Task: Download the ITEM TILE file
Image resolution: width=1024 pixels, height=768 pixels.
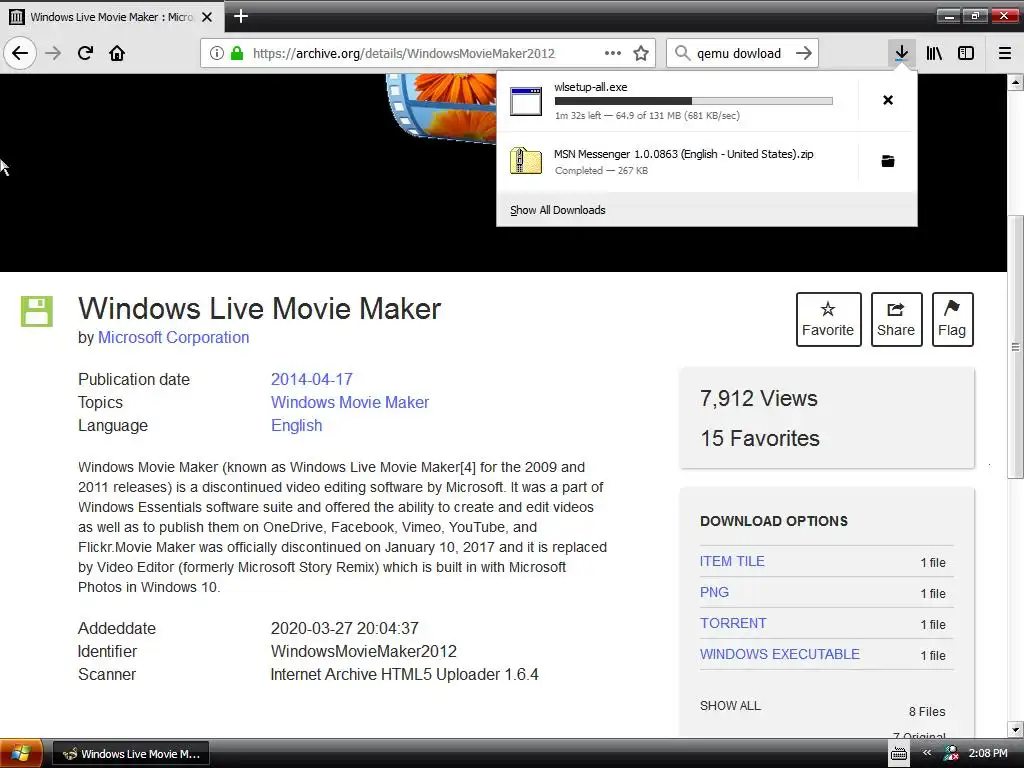Action: tap(732, 561)
